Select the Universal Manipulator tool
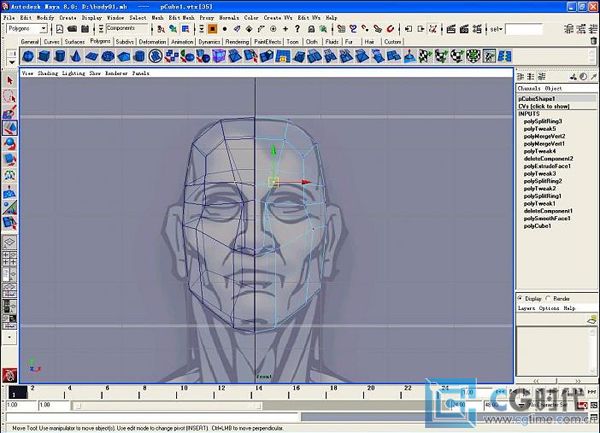This screenshot has height=433, width=600. coord(10,175)
